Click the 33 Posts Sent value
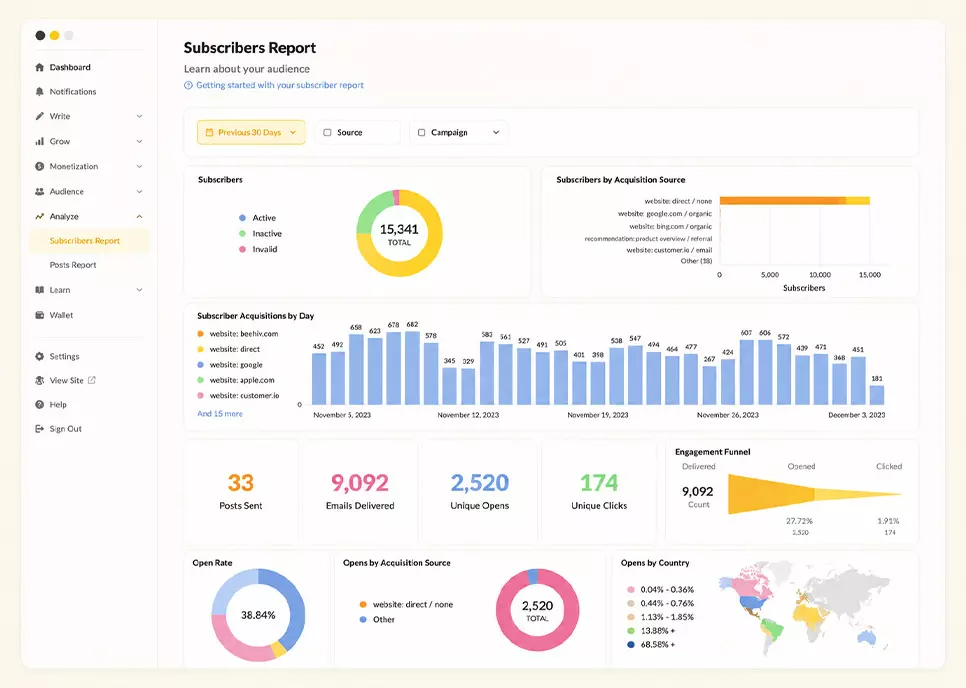The height and width of the screenshot is (688, 966). pyautogui.click(x=241, y=482)
